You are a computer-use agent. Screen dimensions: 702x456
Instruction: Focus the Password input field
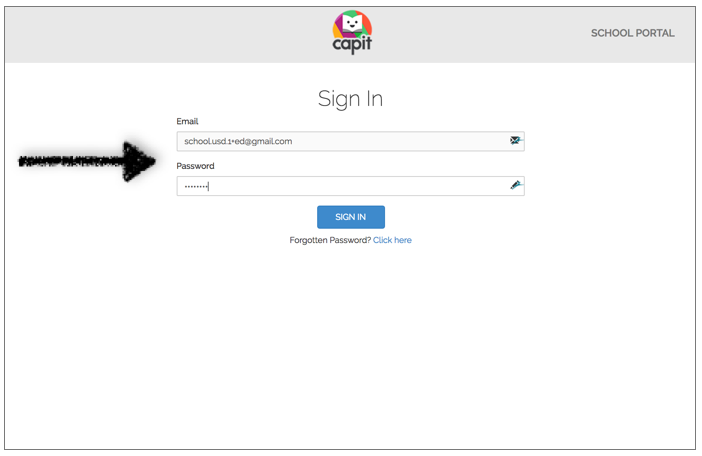pos(350,186)
